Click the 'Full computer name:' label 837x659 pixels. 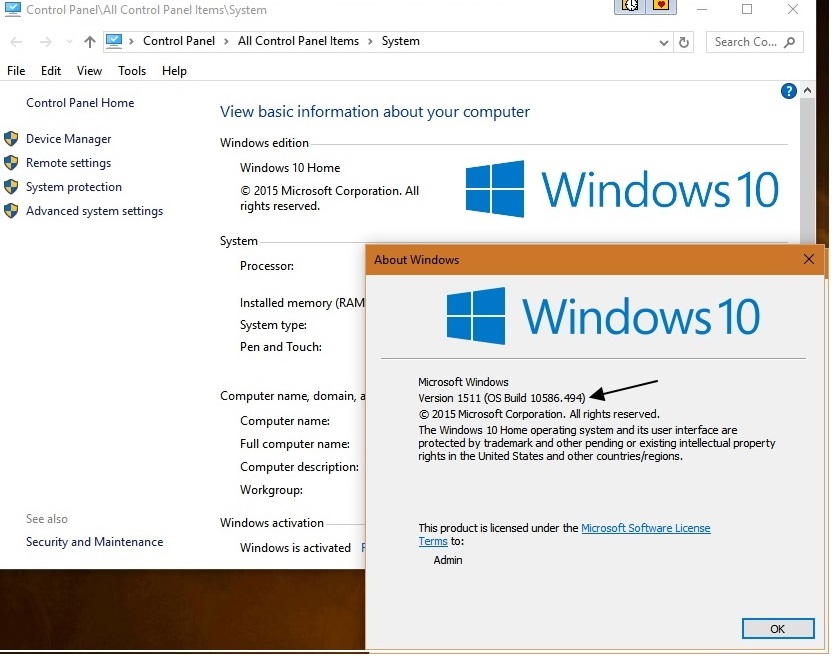click(x=295, y=444)
